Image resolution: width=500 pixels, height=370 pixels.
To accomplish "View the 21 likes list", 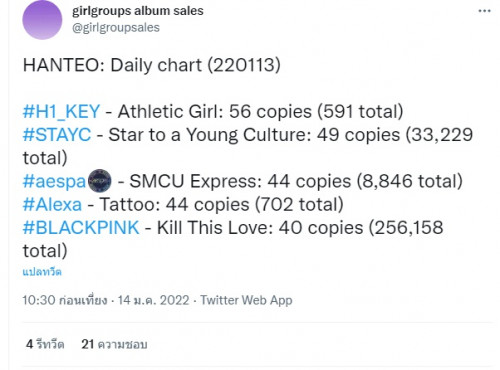I will (x=114, y=344).
